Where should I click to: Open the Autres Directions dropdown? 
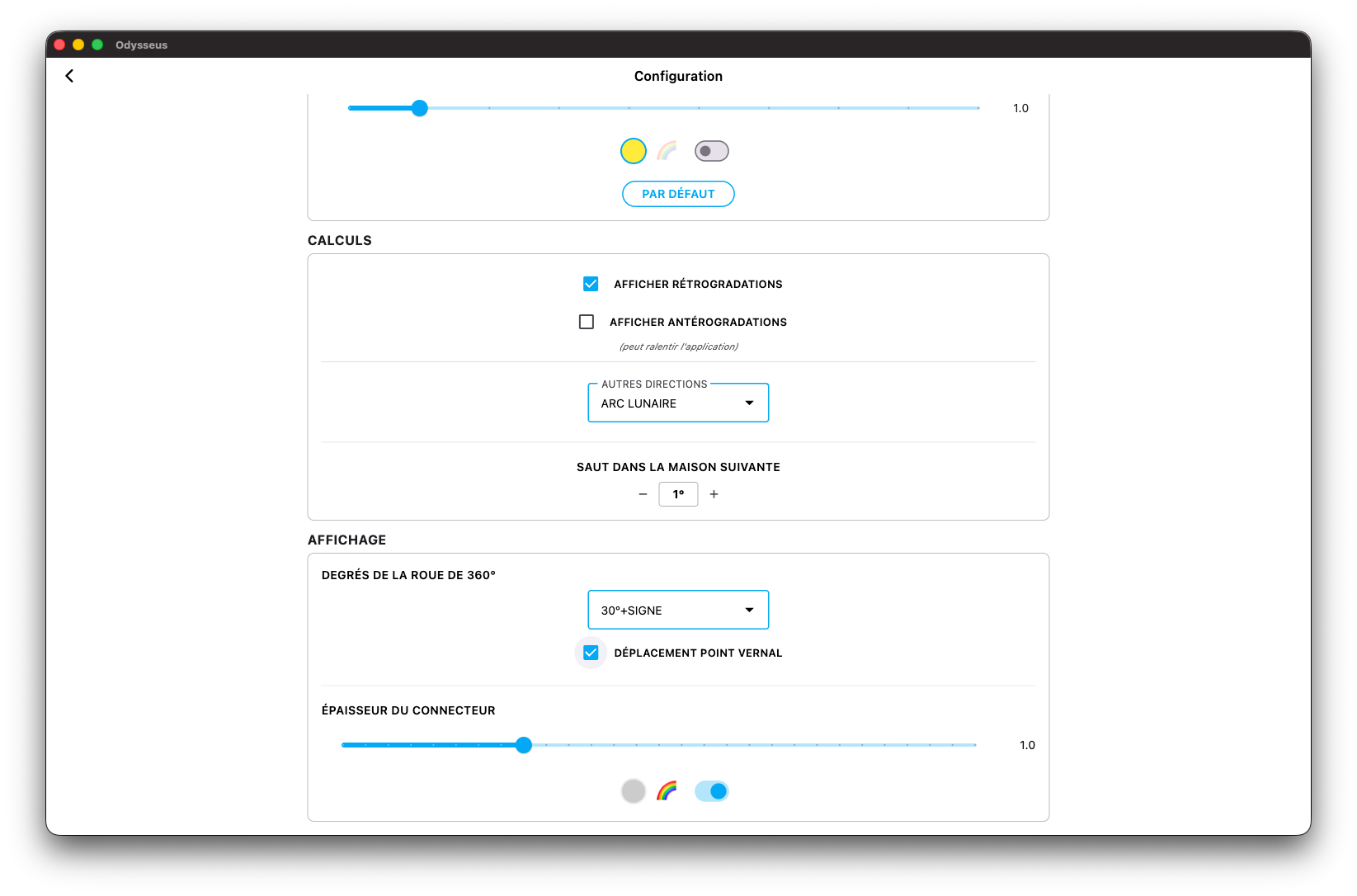pyautogui.click(x=677, y=403)
